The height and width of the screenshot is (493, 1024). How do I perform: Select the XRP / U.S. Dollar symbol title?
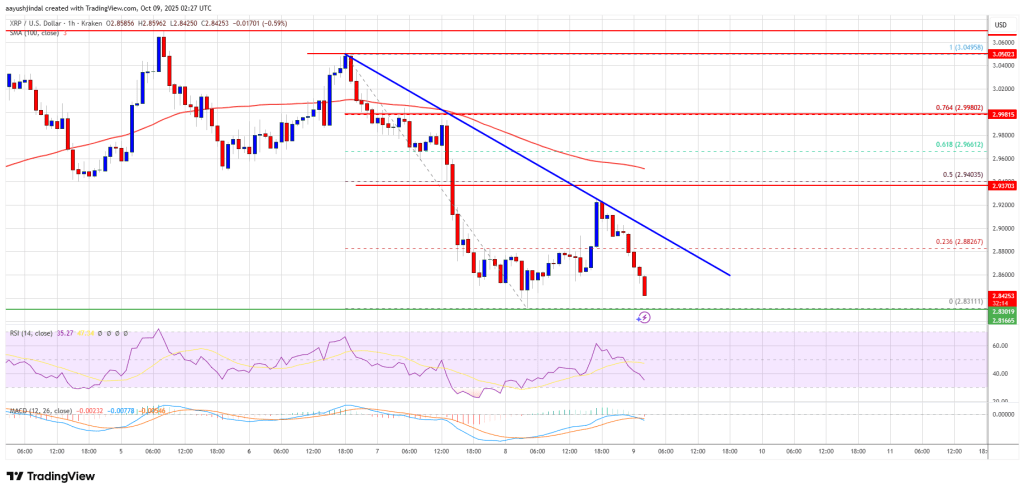[50, 19]
